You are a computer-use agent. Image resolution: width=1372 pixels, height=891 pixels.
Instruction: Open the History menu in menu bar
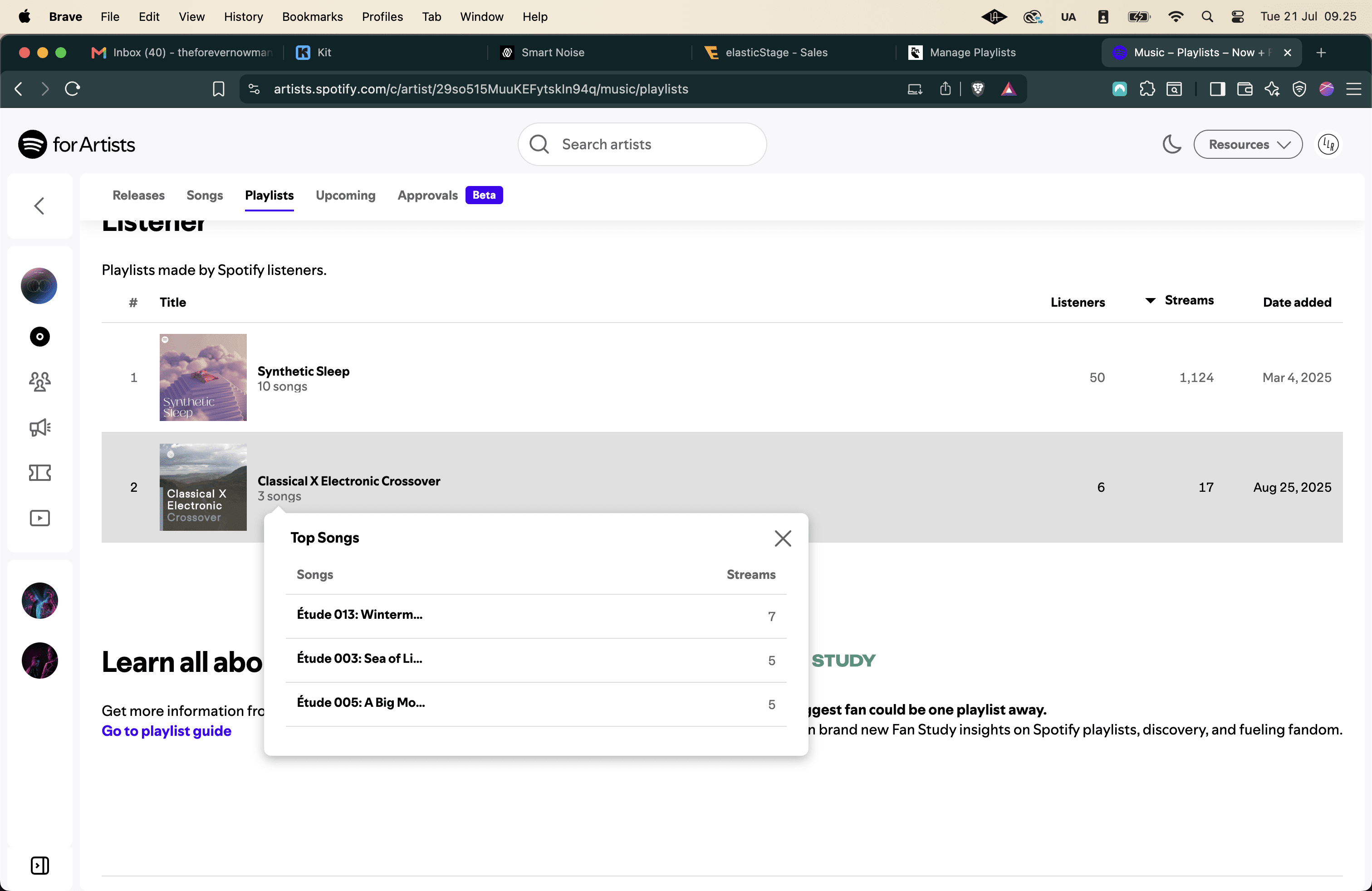(x=243, y=17)
